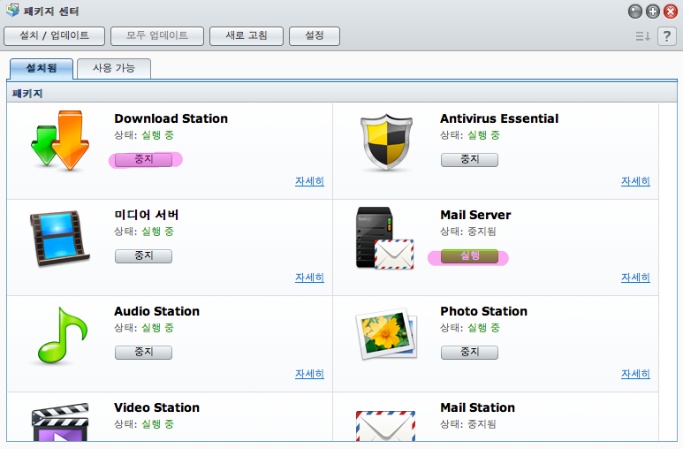Open 자세히 link for Photo Station
This screenshot has width=683, height=449.
[x=636, y=374]
